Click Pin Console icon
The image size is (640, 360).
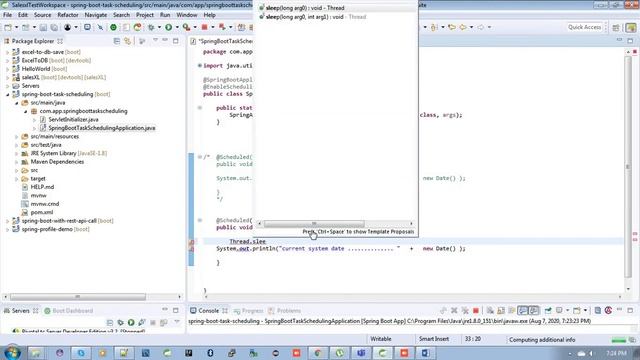click(x=548, y=311)
